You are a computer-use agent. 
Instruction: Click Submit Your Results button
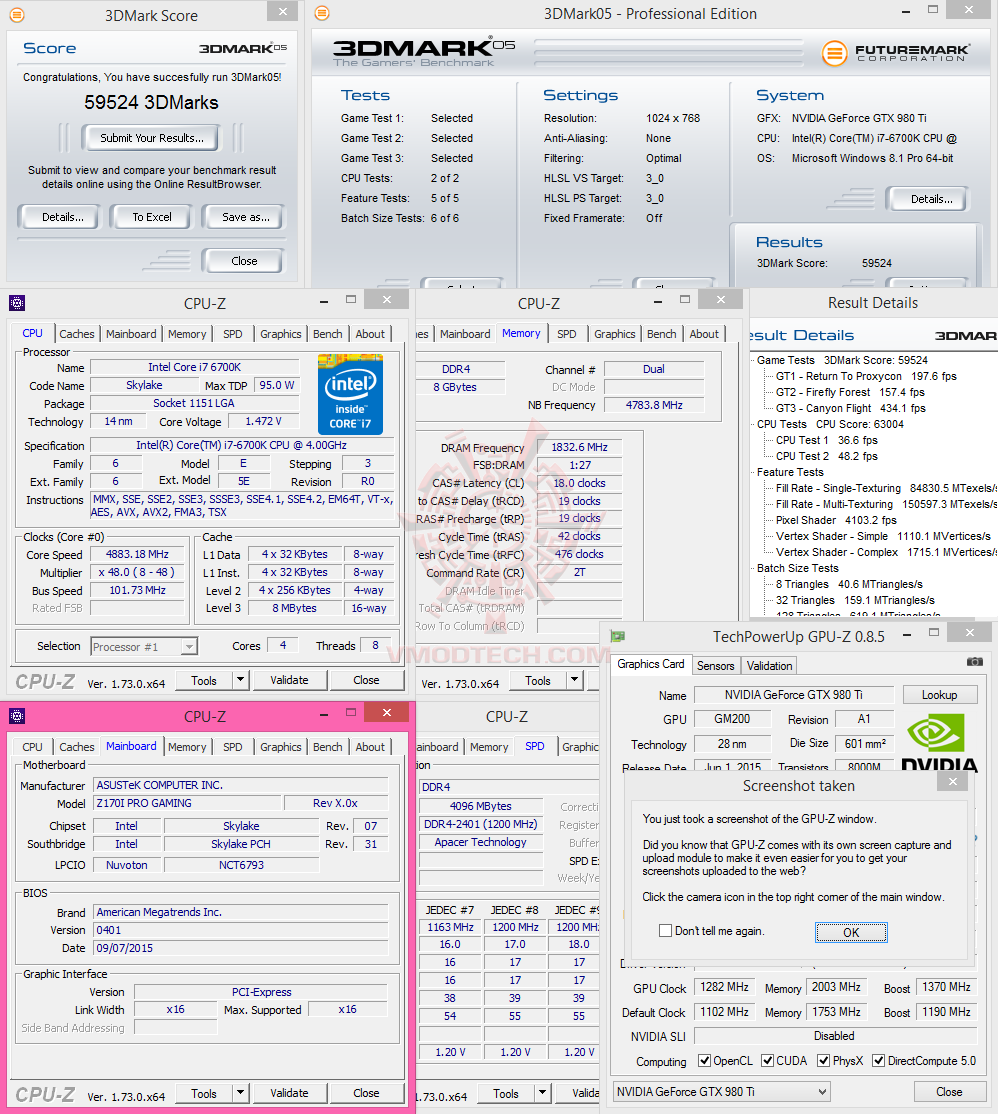[151, 138]
